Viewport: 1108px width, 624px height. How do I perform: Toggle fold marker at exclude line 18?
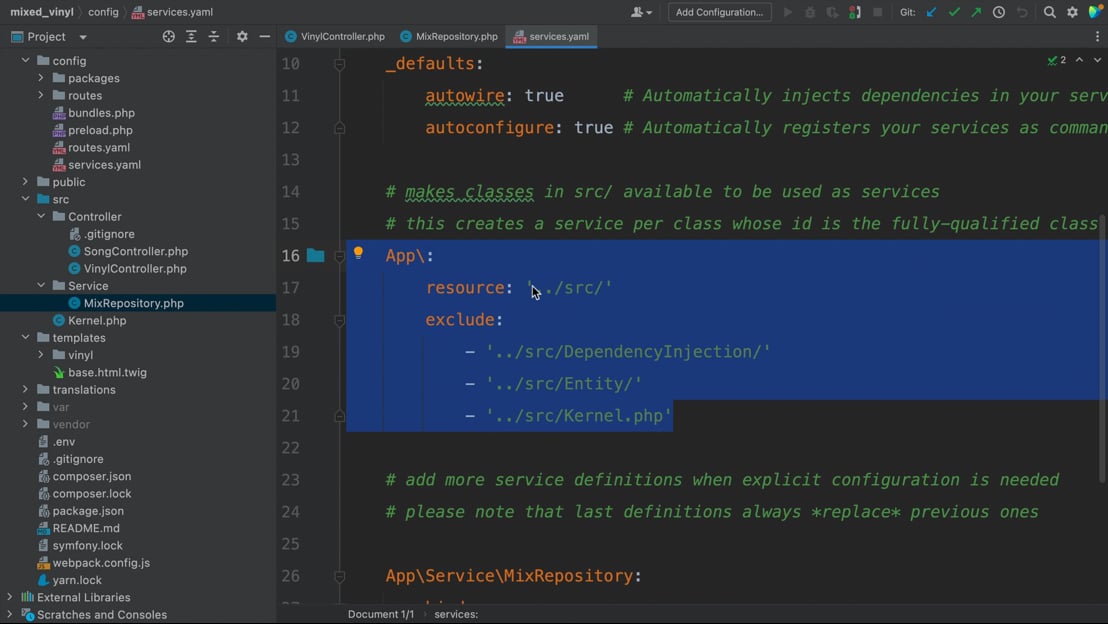click(340, 320)
